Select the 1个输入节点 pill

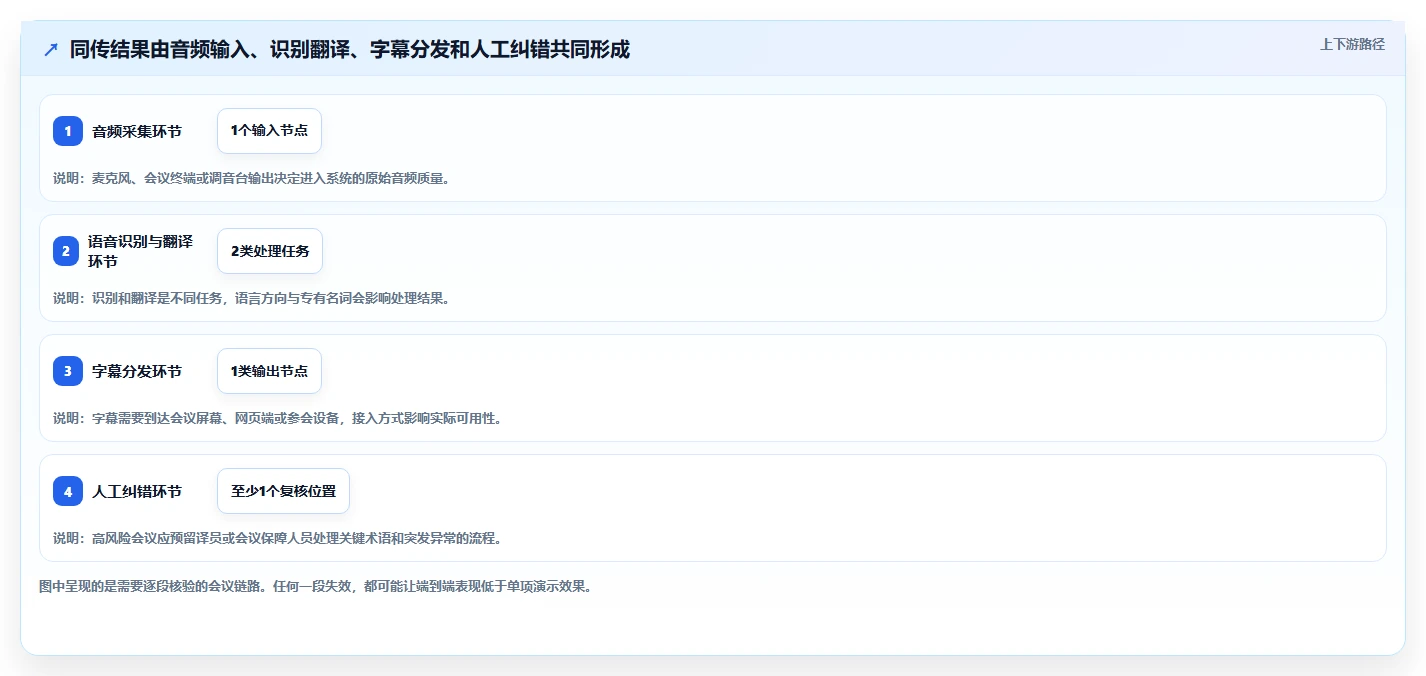(269, 131)
